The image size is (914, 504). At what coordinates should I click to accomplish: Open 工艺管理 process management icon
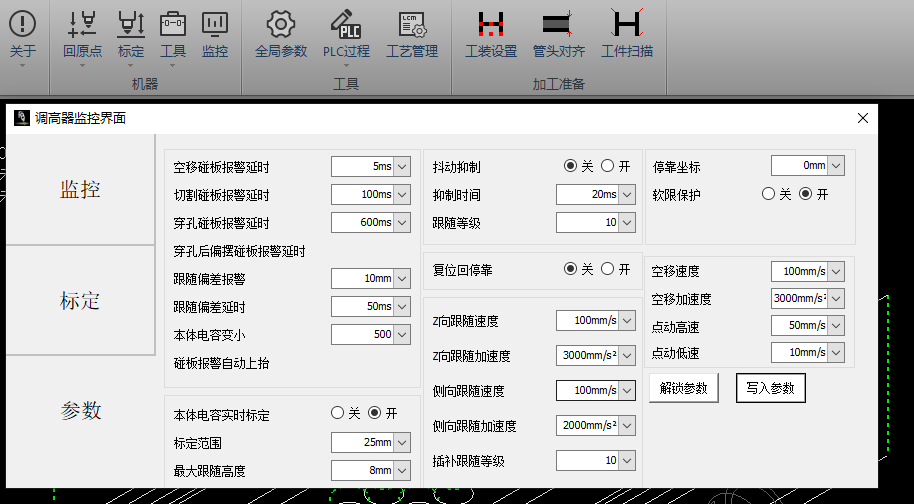(x=412, y=25)
